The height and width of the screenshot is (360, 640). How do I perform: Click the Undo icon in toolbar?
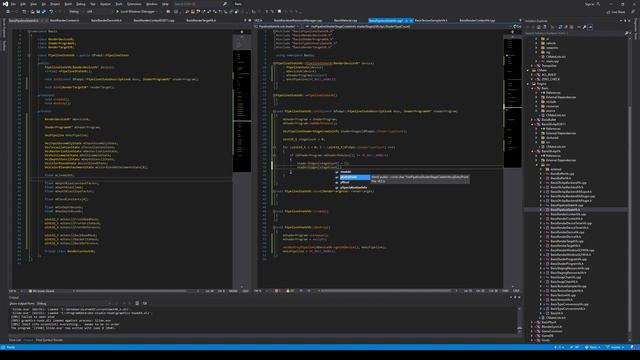[51, 12]
